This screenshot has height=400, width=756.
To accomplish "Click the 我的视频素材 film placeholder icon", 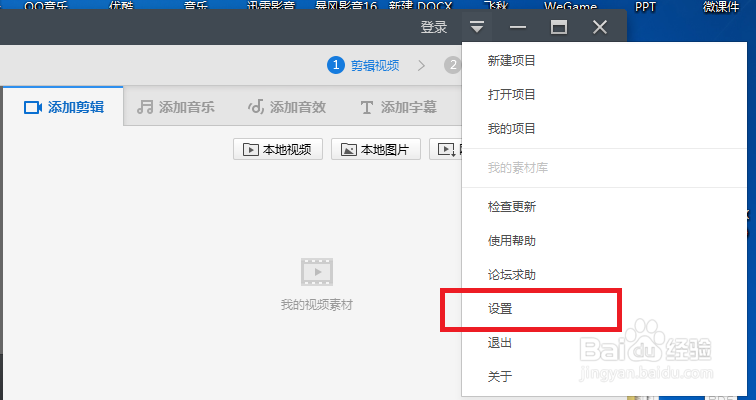I will coord(317,272).
